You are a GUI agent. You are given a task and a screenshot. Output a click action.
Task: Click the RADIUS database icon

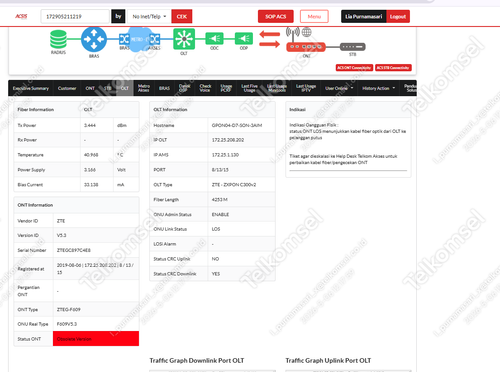(58, 39)
